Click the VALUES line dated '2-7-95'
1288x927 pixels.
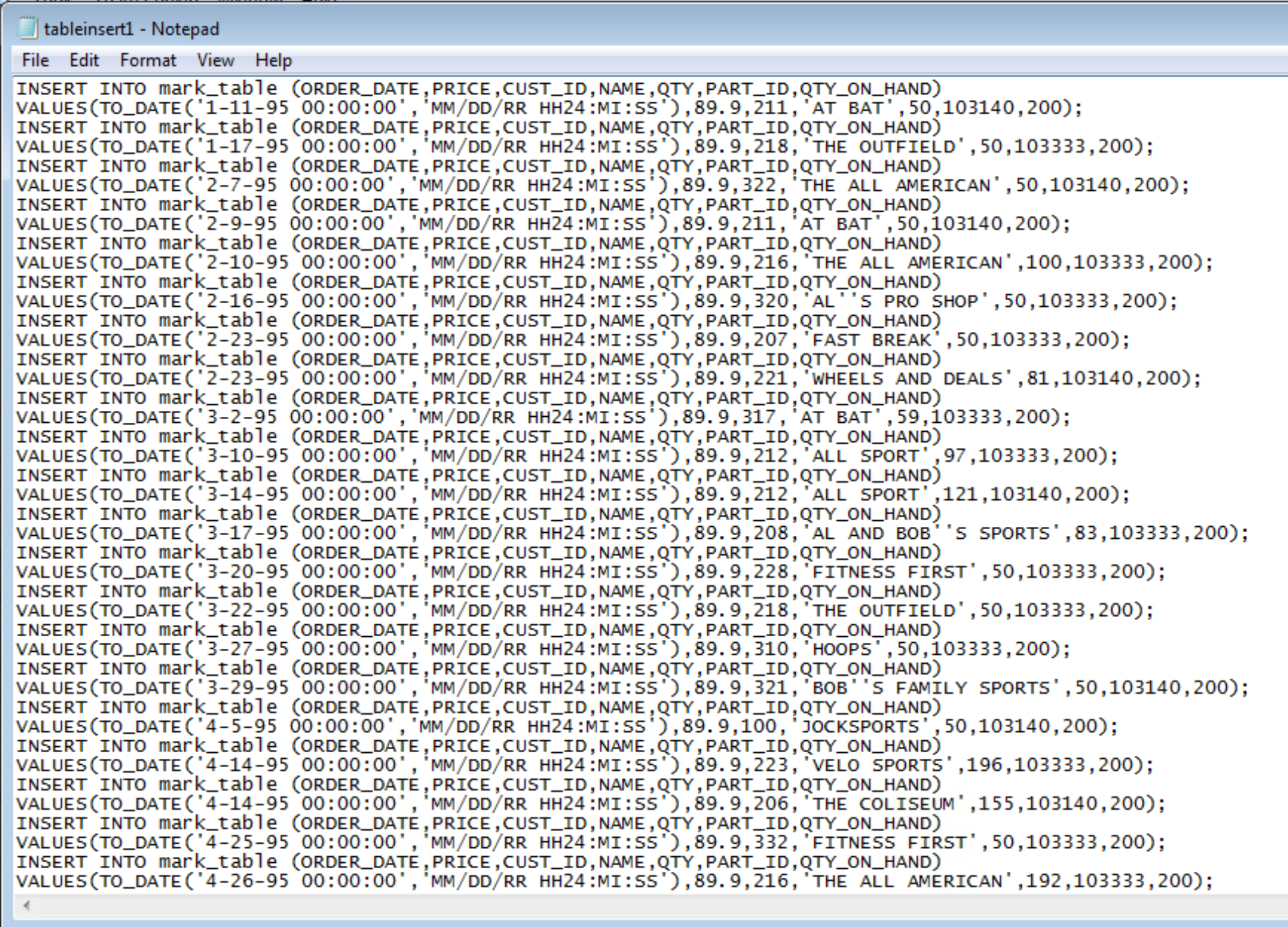[602, 186]
